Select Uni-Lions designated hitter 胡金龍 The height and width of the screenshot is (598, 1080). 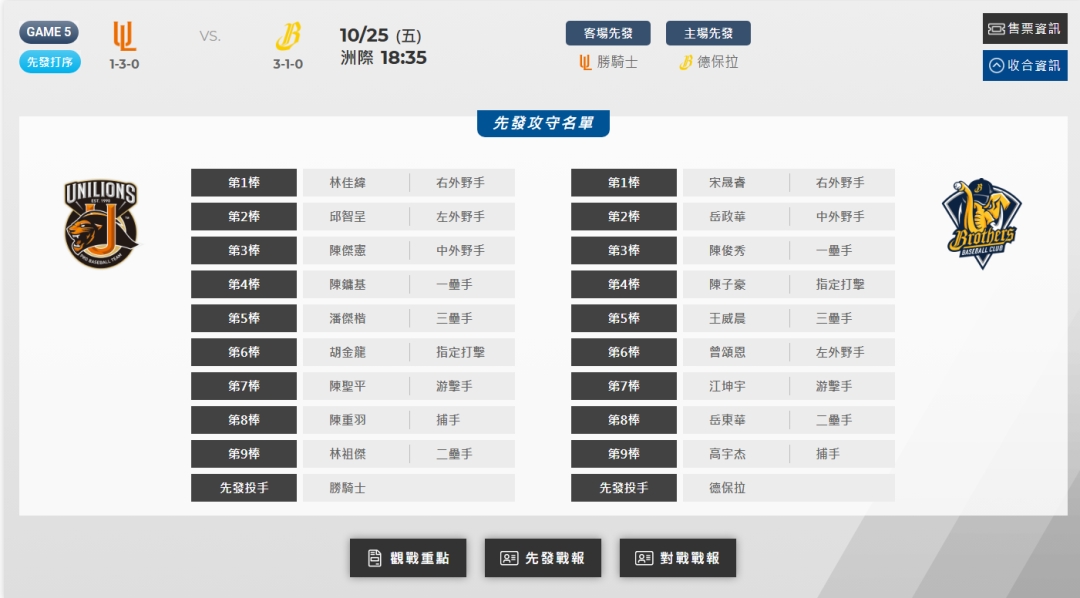tap(348, 352)
